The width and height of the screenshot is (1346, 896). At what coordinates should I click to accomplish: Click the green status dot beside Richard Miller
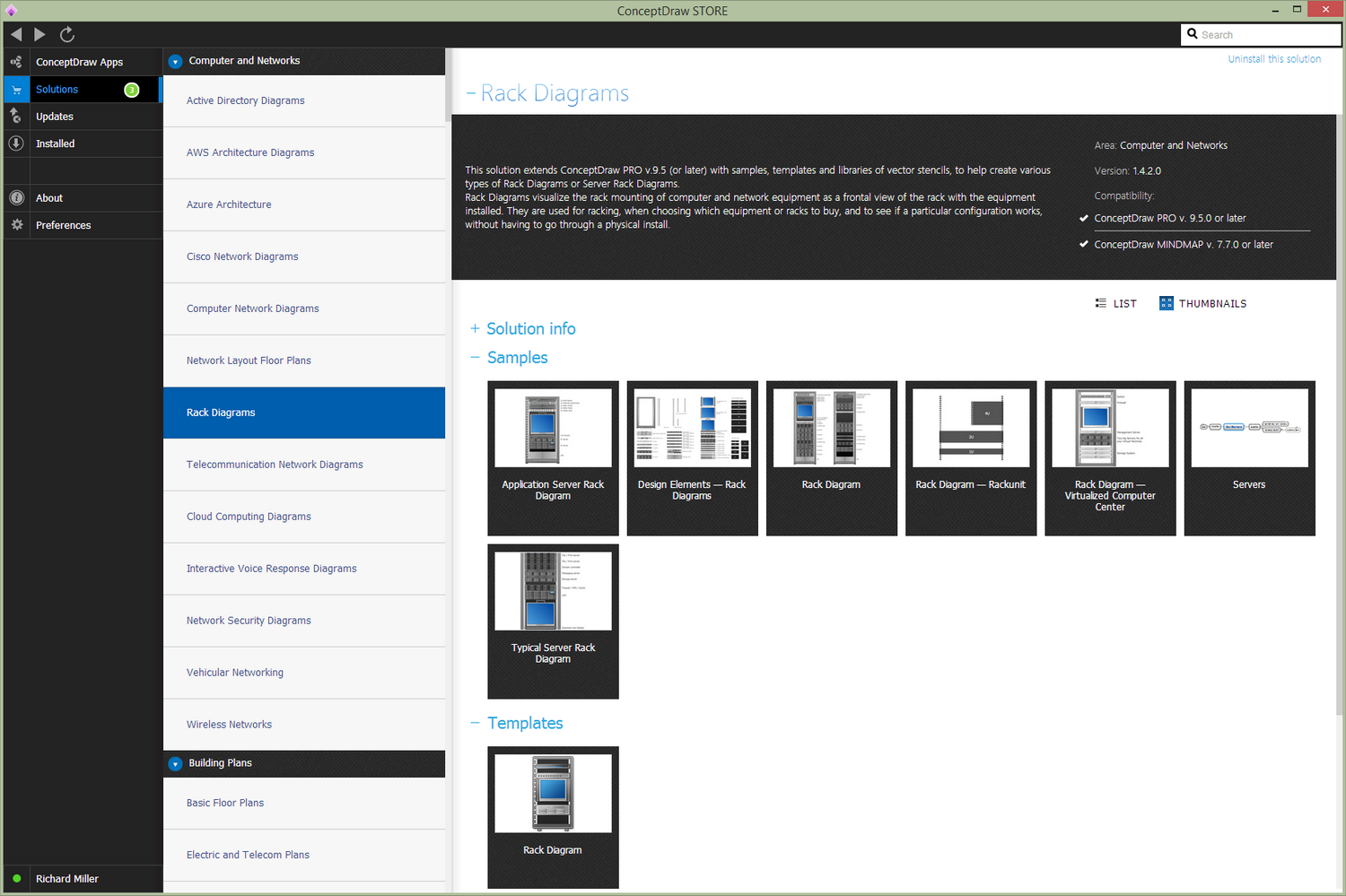tap(16, 879)
